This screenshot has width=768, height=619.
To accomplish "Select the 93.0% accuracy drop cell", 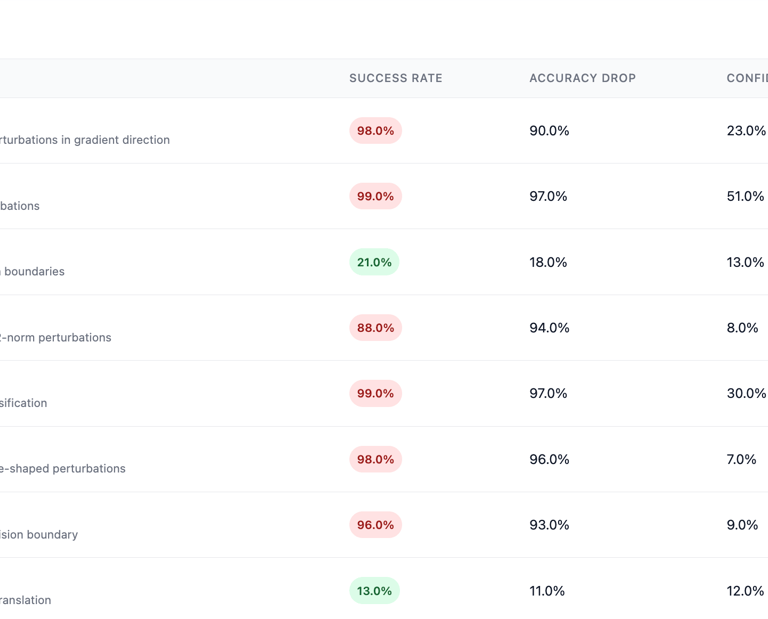I will pos(549,525).
